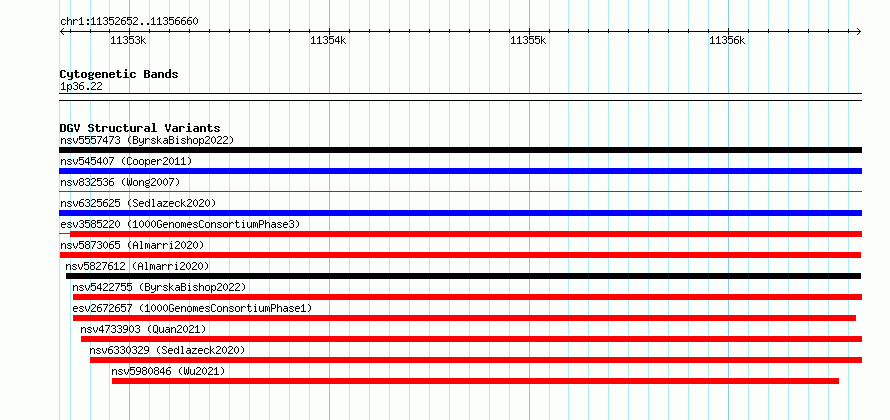
Task: Click the 11353k ruler tick label
Action: 128,40
